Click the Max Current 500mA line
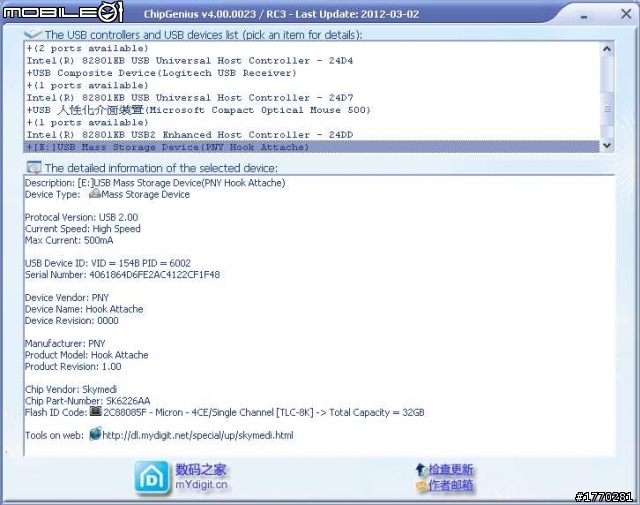 [x=69, y=240]
